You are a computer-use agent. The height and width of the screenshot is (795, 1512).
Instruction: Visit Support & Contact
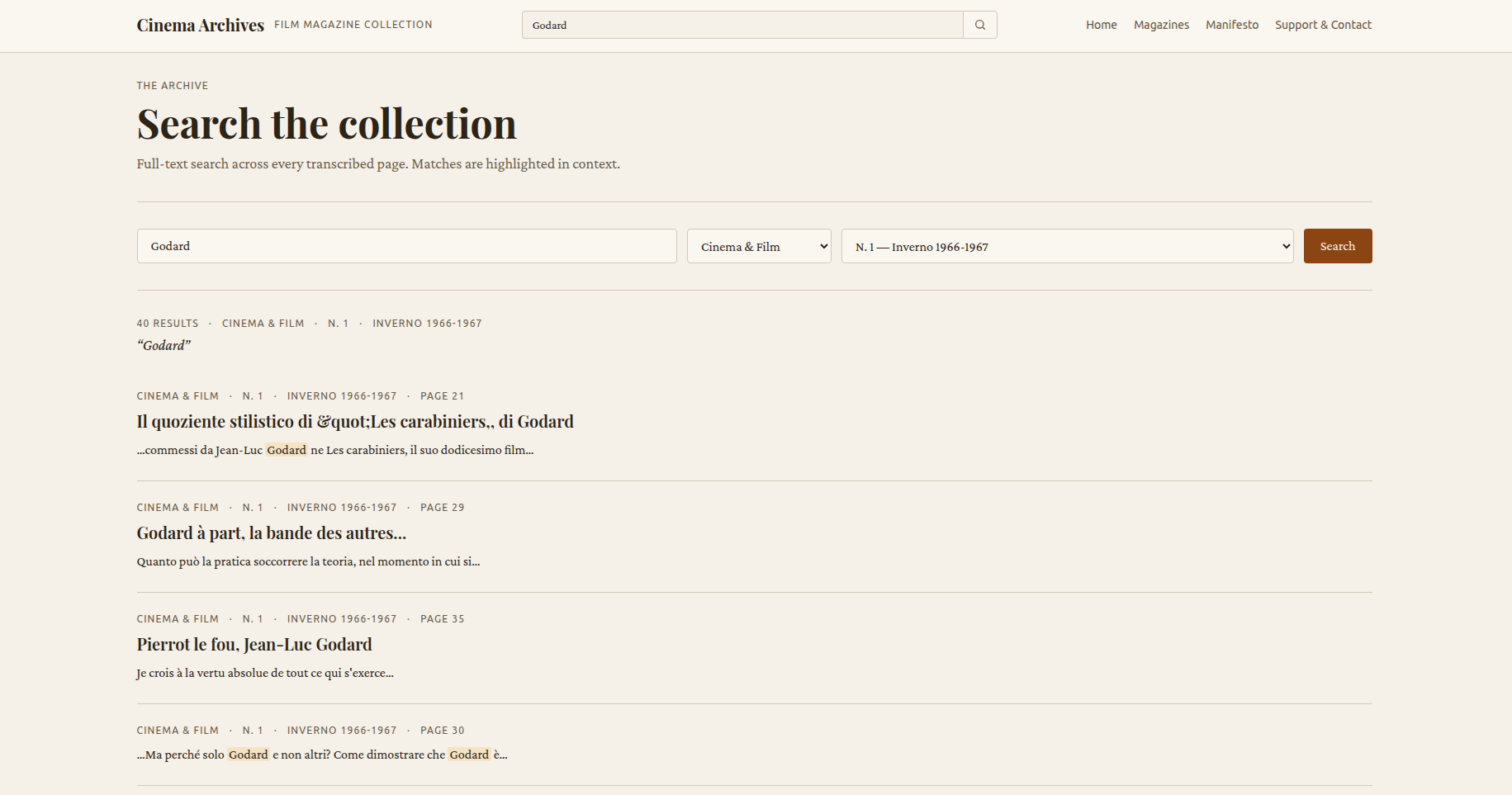click(1323, 25)
